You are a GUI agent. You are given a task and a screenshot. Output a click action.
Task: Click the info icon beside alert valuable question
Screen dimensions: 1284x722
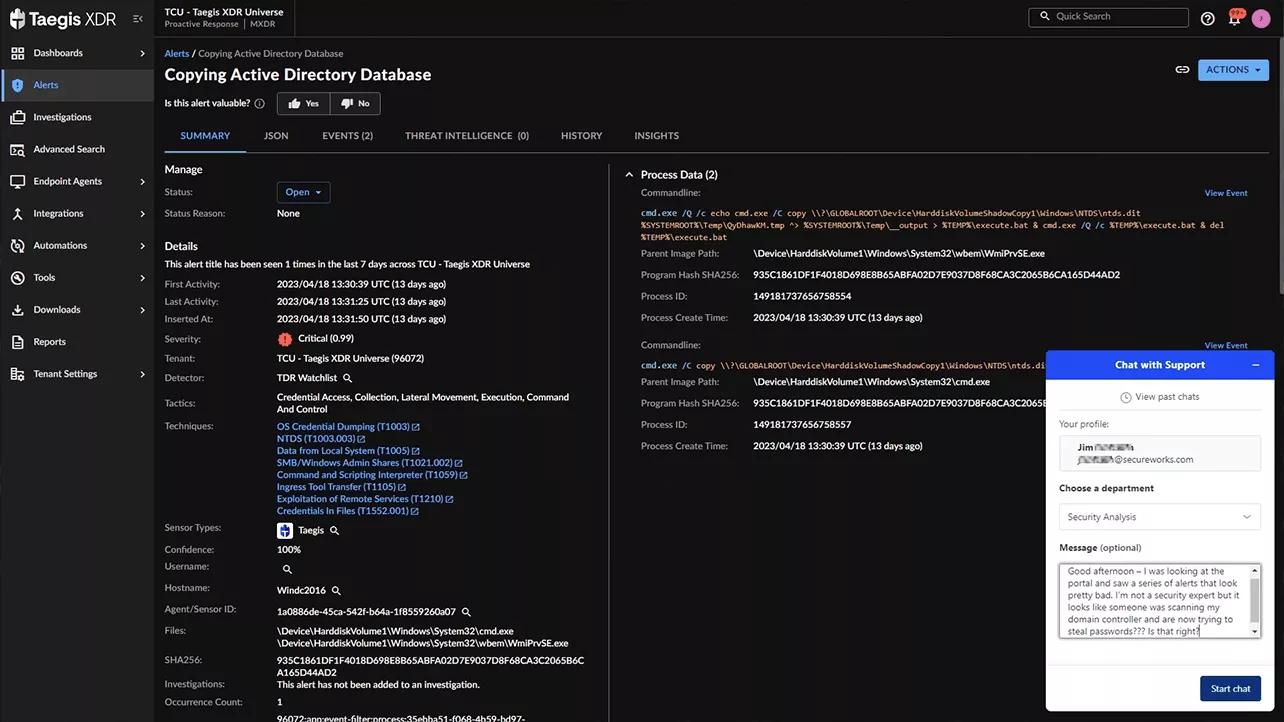pos(260,104)
